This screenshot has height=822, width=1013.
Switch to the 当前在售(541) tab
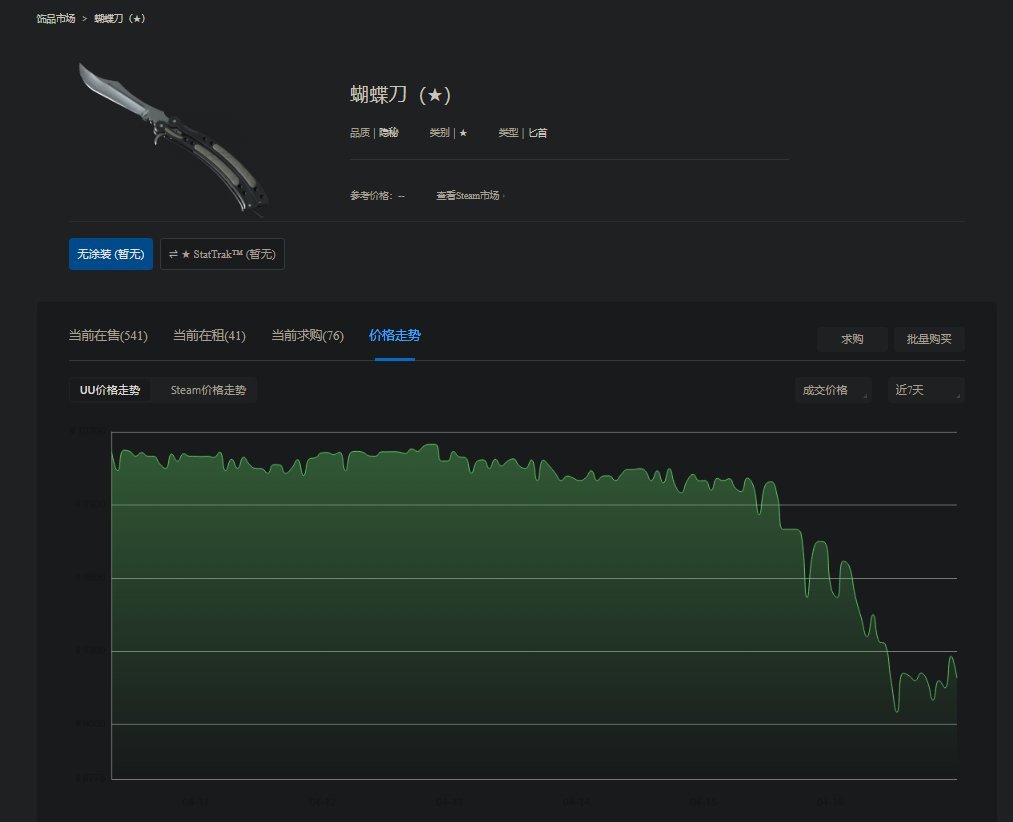click(108, 335)
